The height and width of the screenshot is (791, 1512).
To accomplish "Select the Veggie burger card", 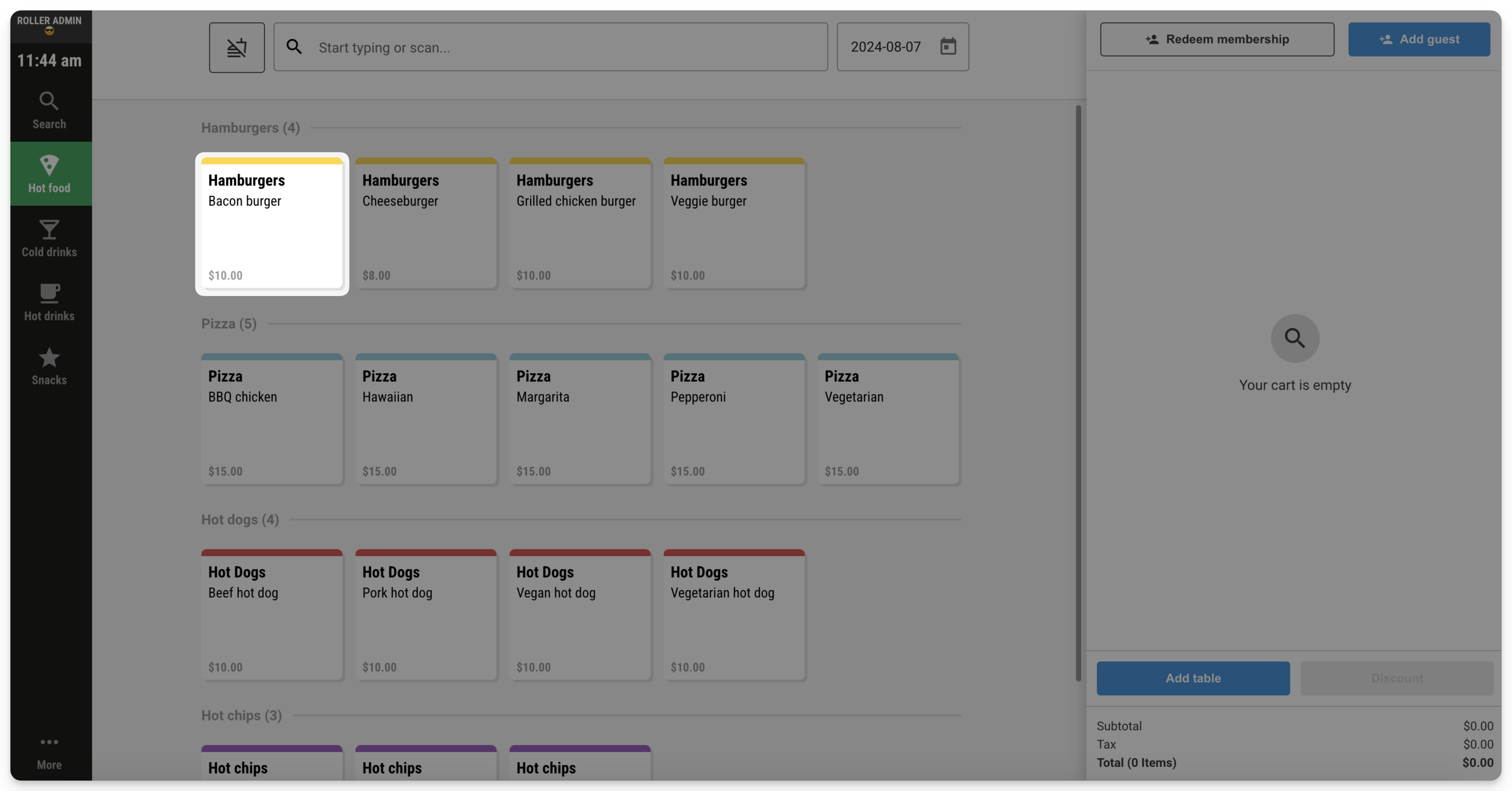I will click(734, 224).
